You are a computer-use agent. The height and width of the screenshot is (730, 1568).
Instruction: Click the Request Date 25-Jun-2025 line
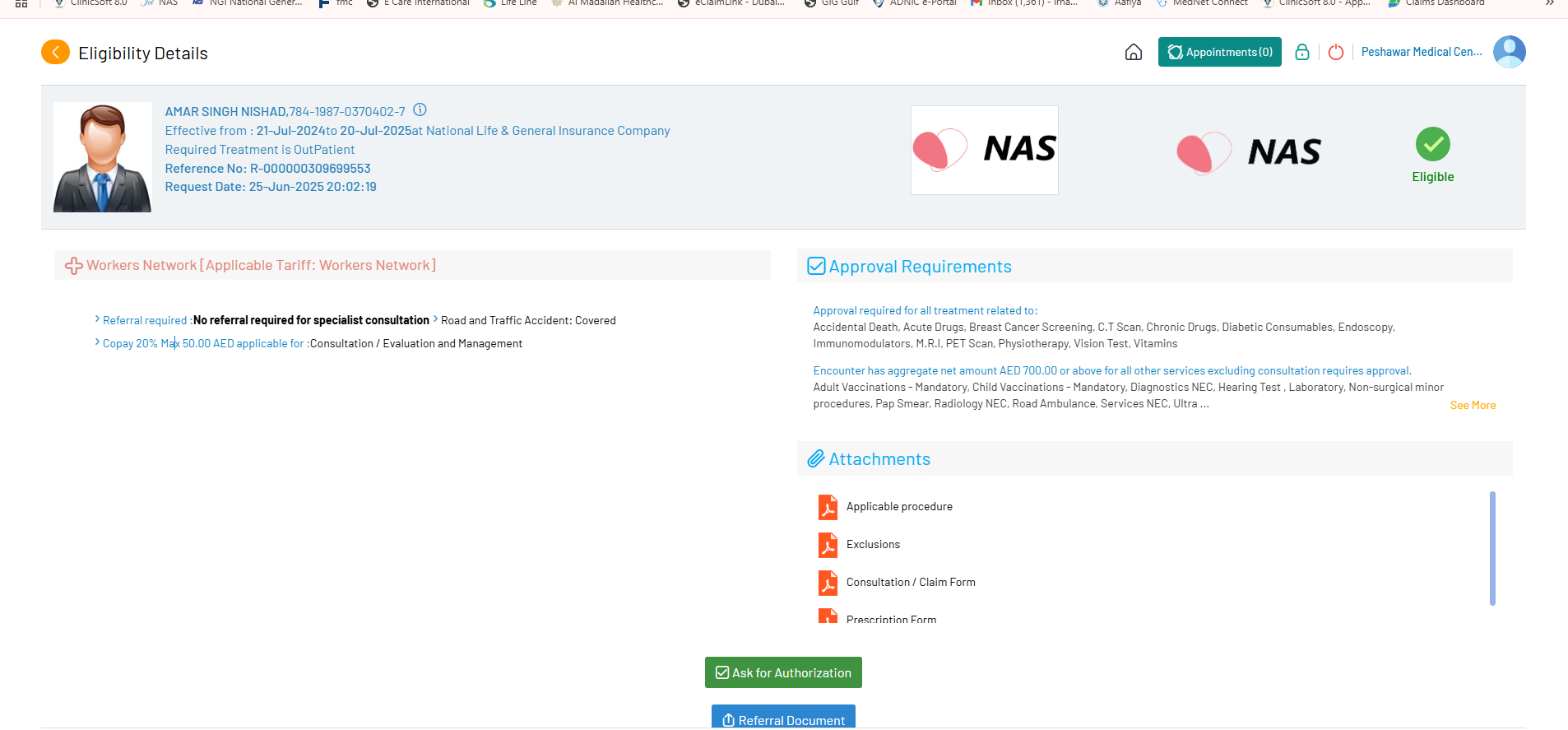click(271, 187)
